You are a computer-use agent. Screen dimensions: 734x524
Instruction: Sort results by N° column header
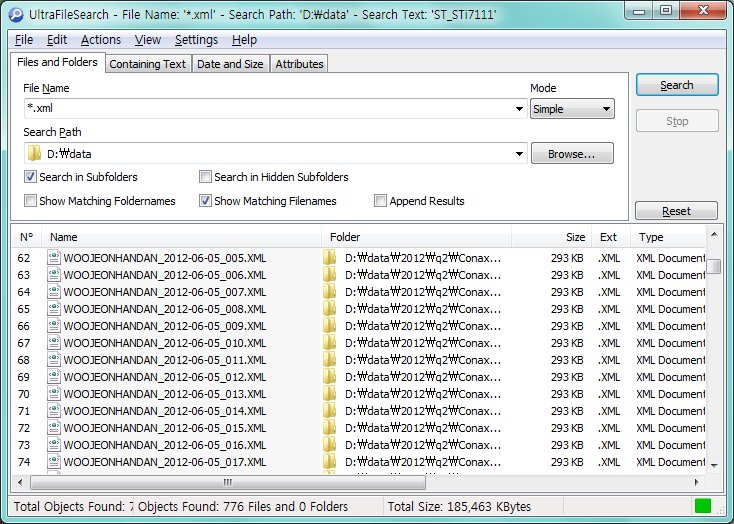[x=27, y=237]
